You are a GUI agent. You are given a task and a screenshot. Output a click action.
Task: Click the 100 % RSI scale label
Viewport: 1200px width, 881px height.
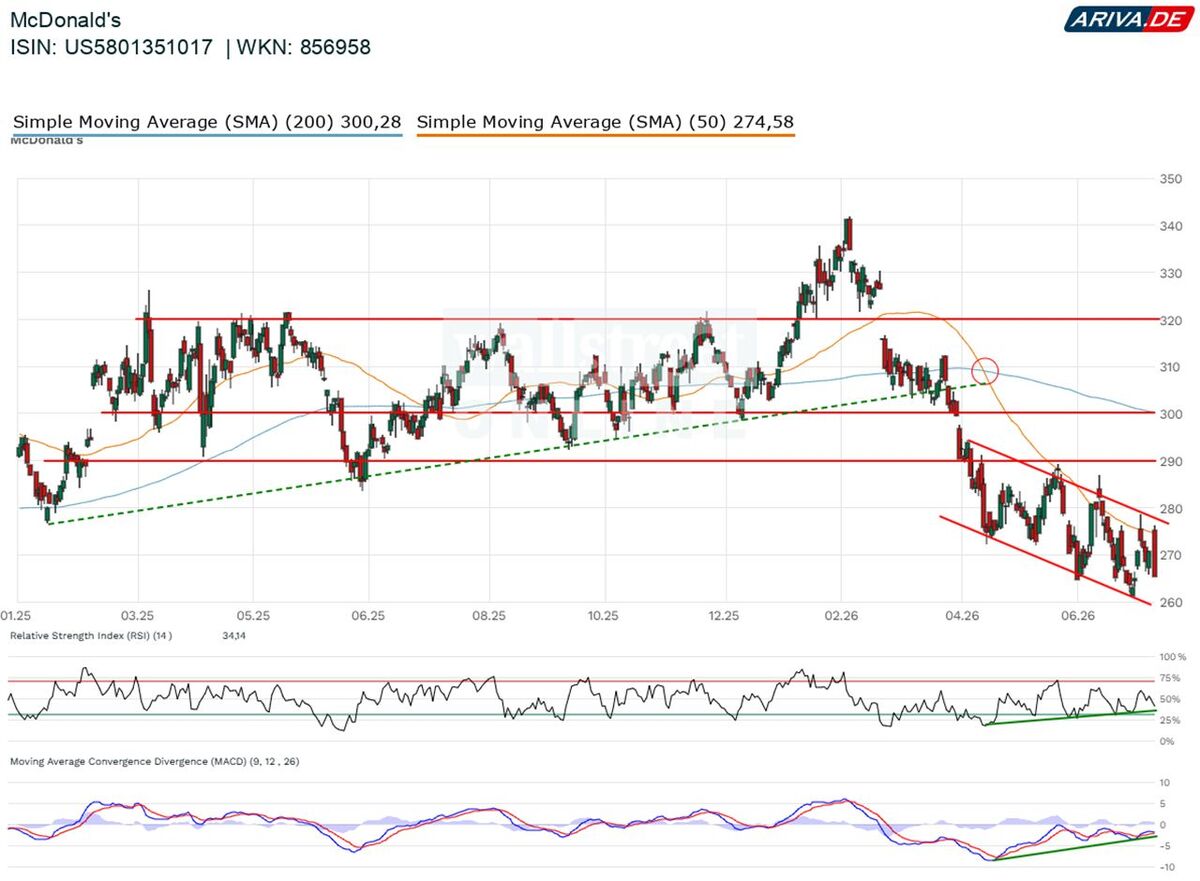1174,657
